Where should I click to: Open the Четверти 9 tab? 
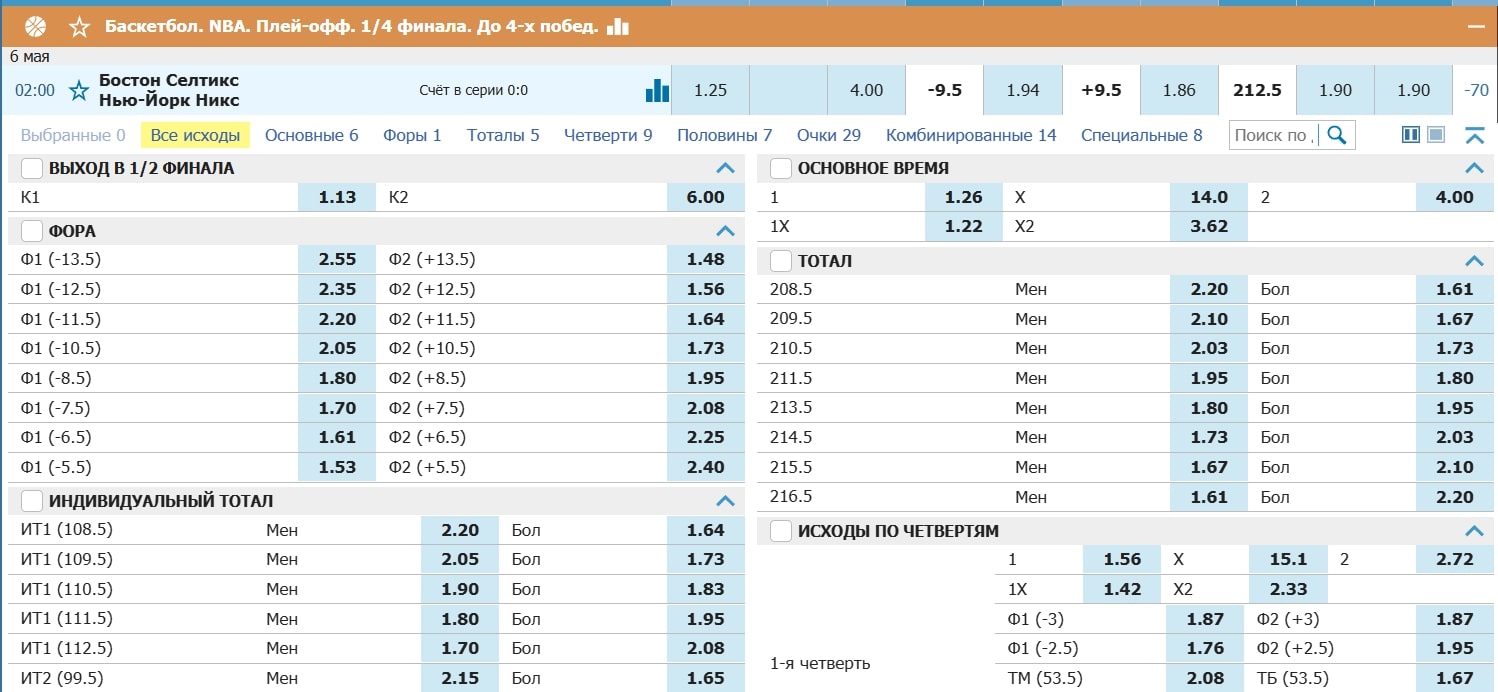click(608, 135)
